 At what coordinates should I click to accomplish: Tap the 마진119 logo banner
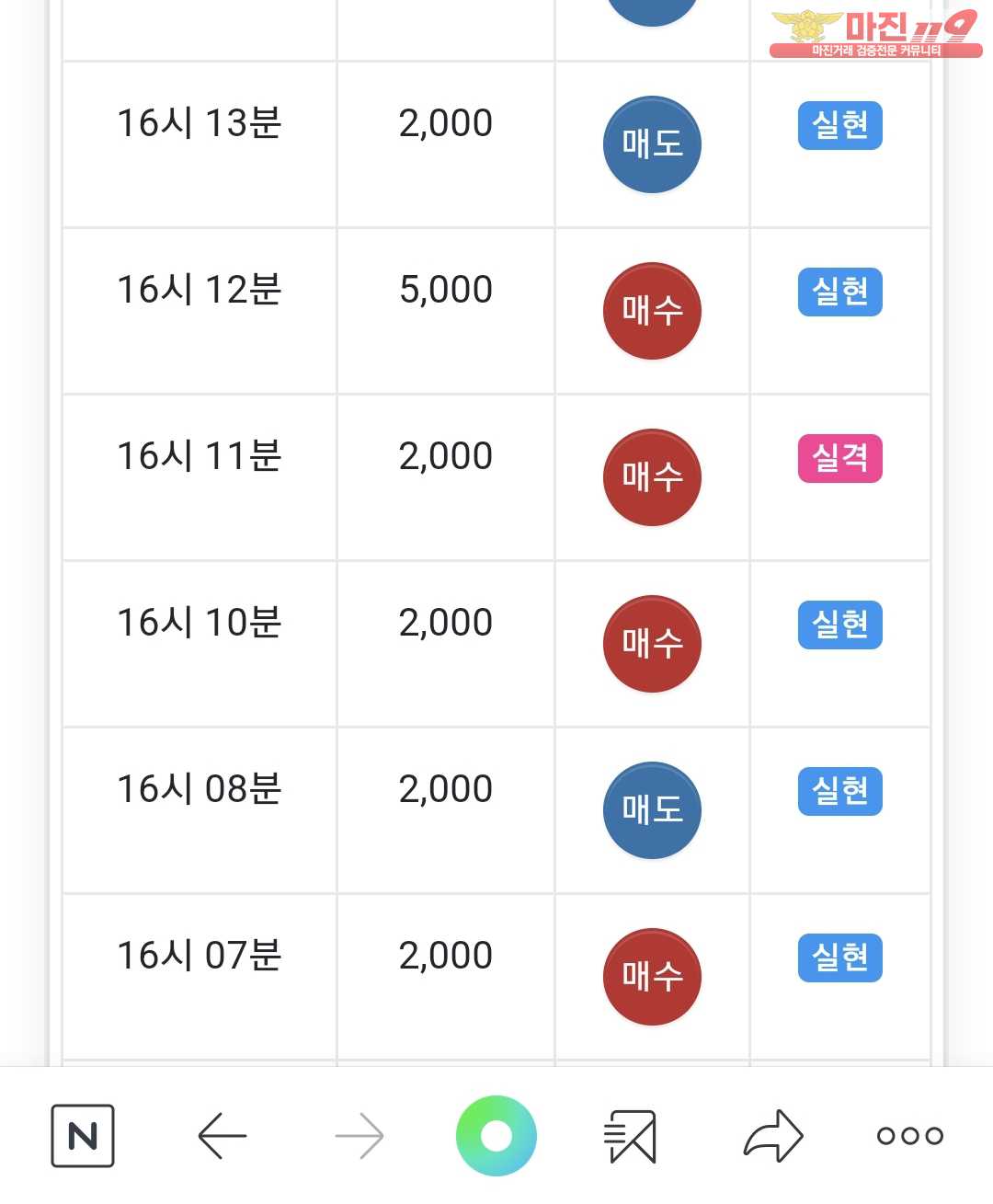[875, 33]
